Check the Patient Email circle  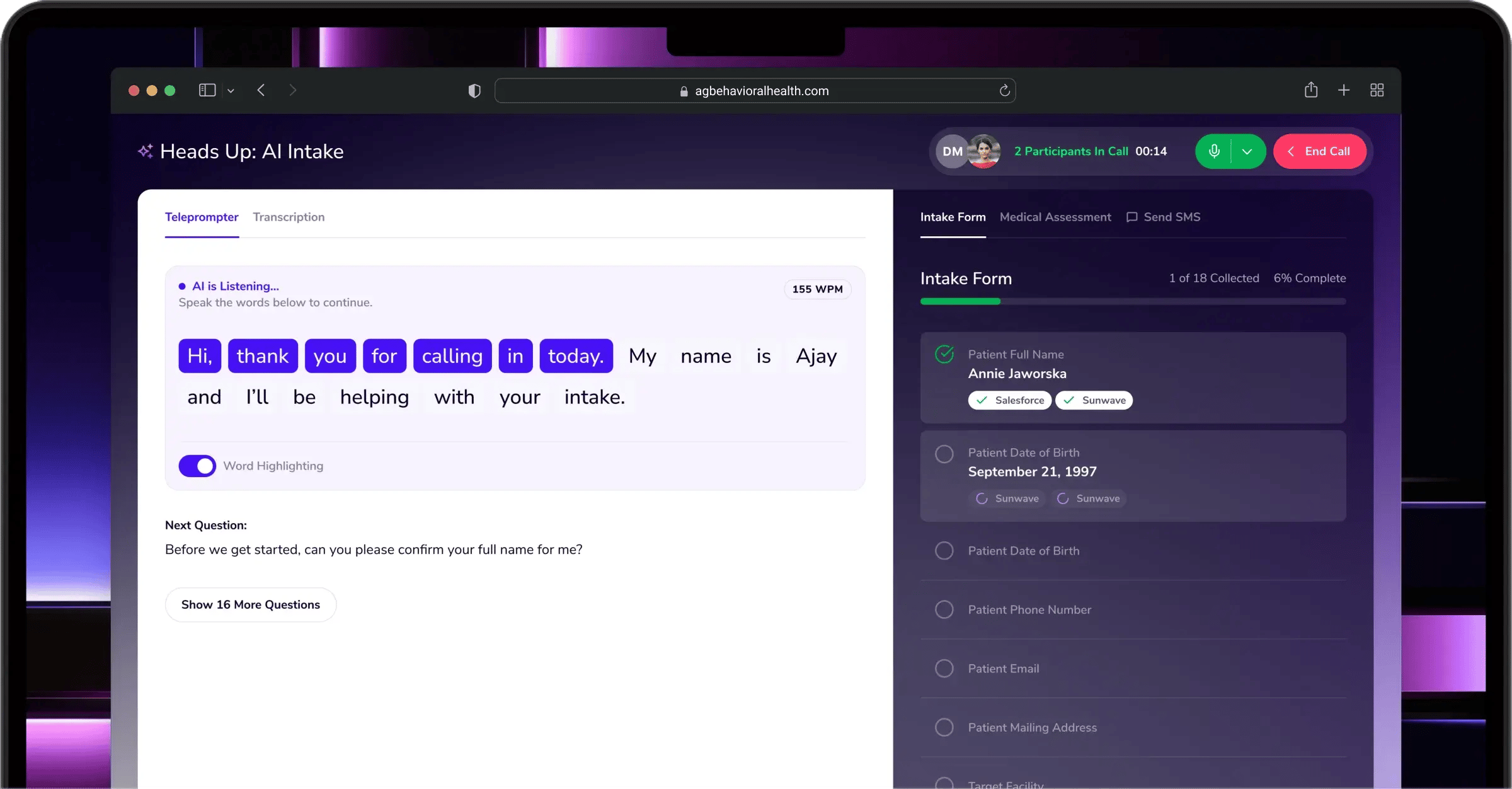coord(944,668)
